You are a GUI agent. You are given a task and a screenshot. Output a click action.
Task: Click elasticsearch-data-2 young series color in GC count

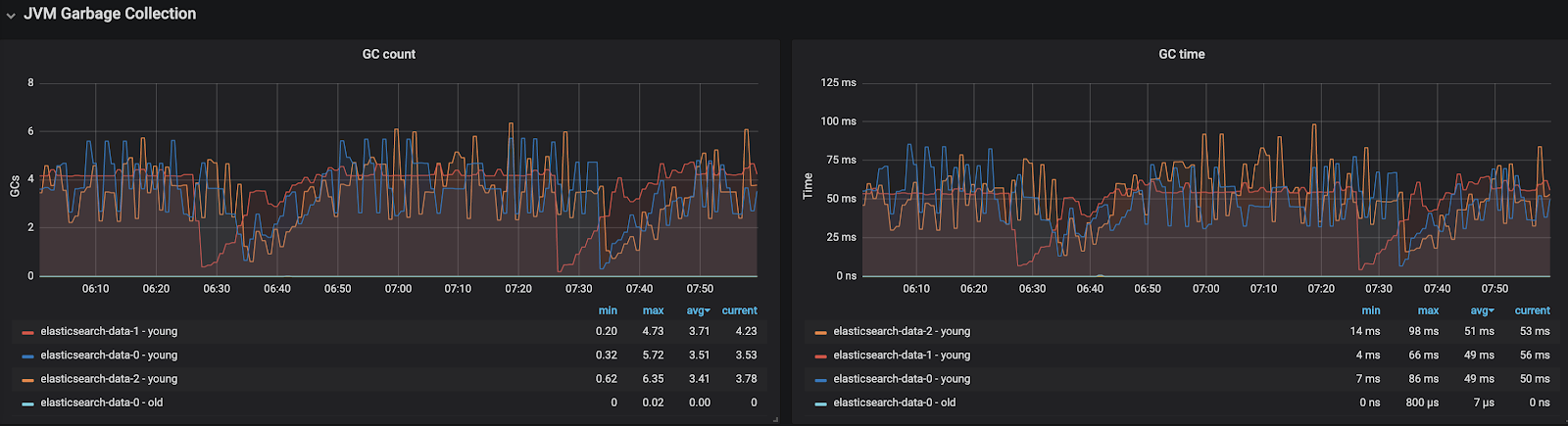[27, 379]
